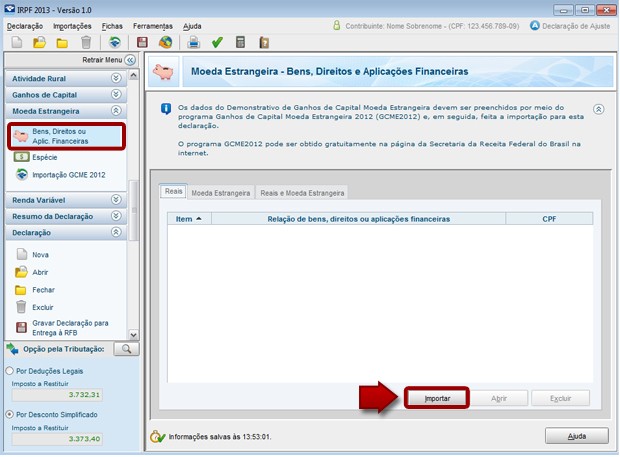The image size is (620, 457).
Task: Click the trash can icon in toolbar
Action: tap(86, 42)
